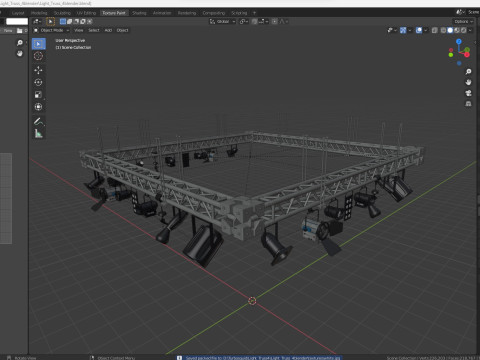
Task: Choose the subtract-selection mode icon
Action: click(x=76, y=22)
